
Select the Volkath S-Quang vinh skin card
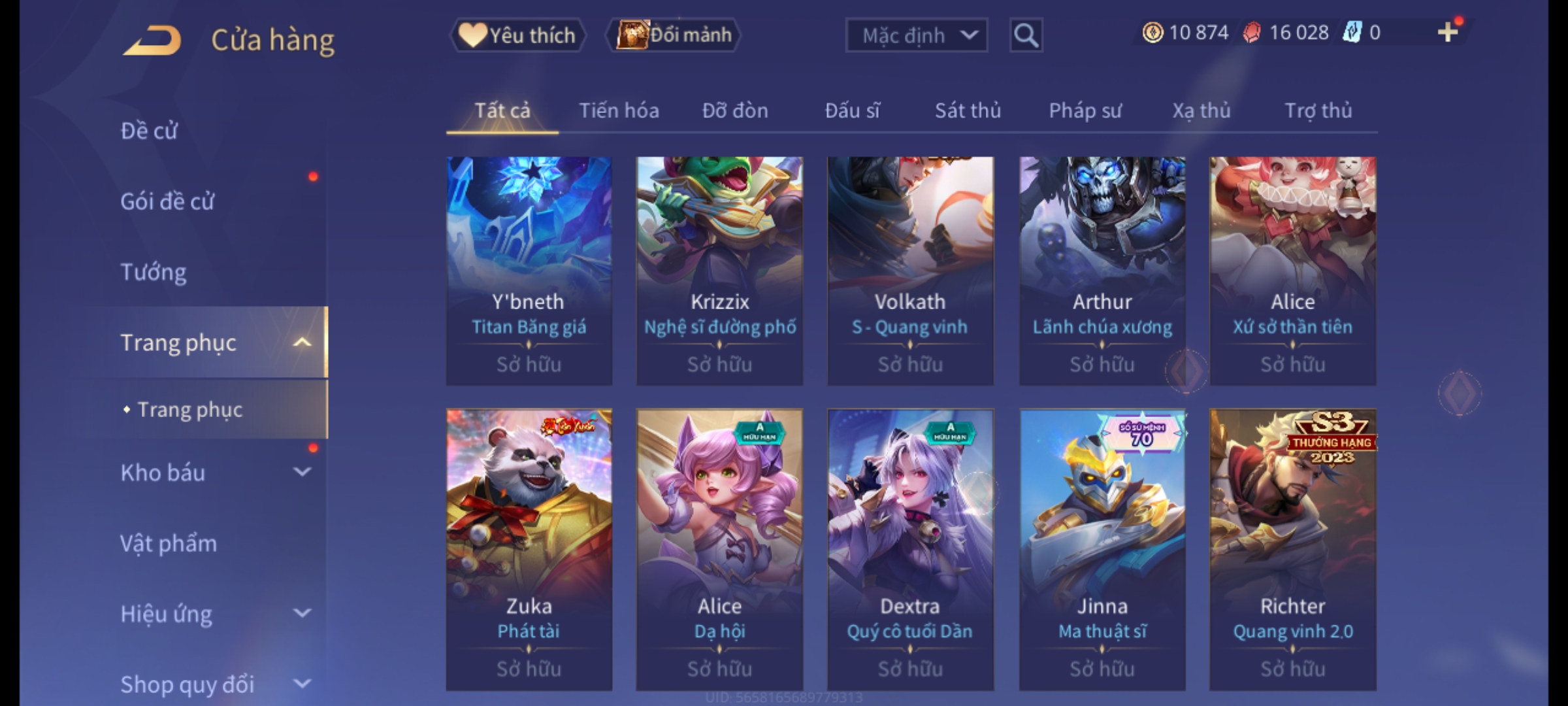coord(910,271)
